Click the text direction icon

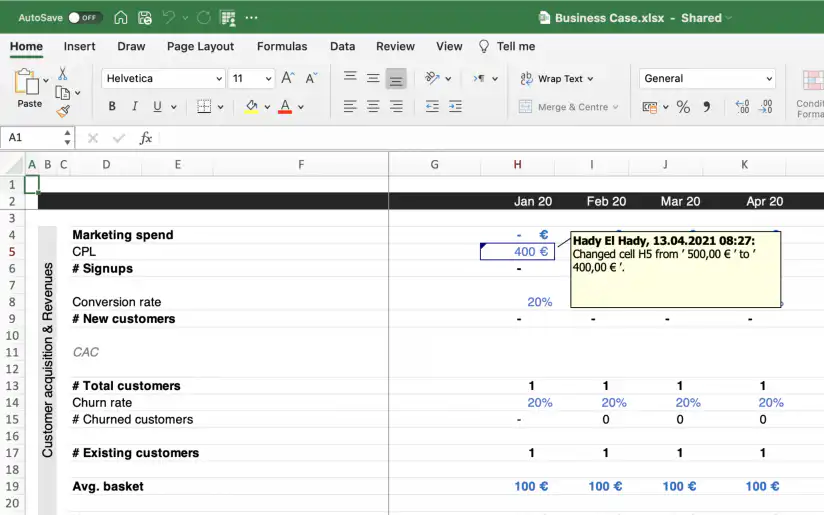479,78
